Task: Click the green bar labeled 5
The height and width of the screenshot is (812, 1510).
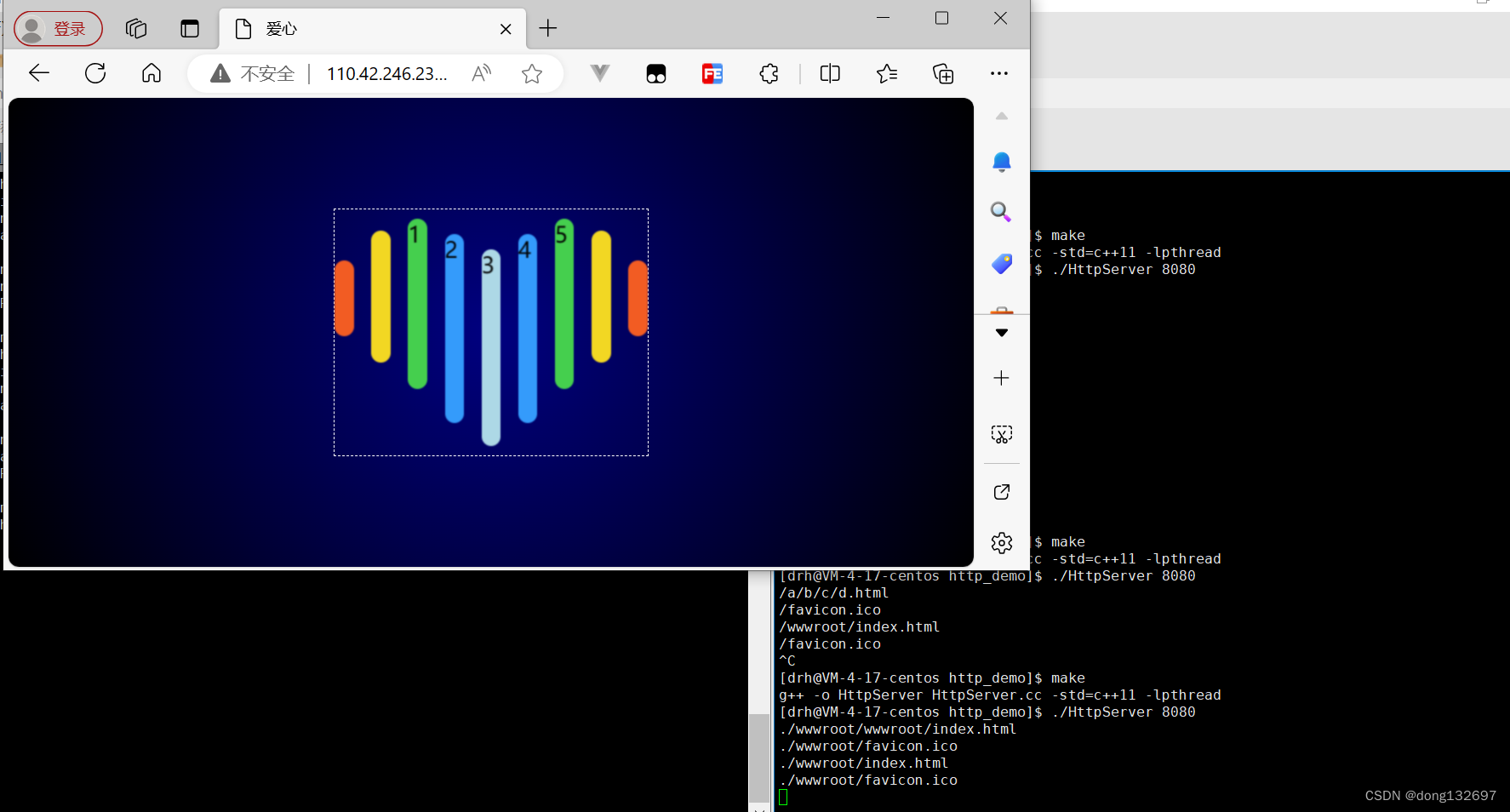Action: (x=564, y=304)
